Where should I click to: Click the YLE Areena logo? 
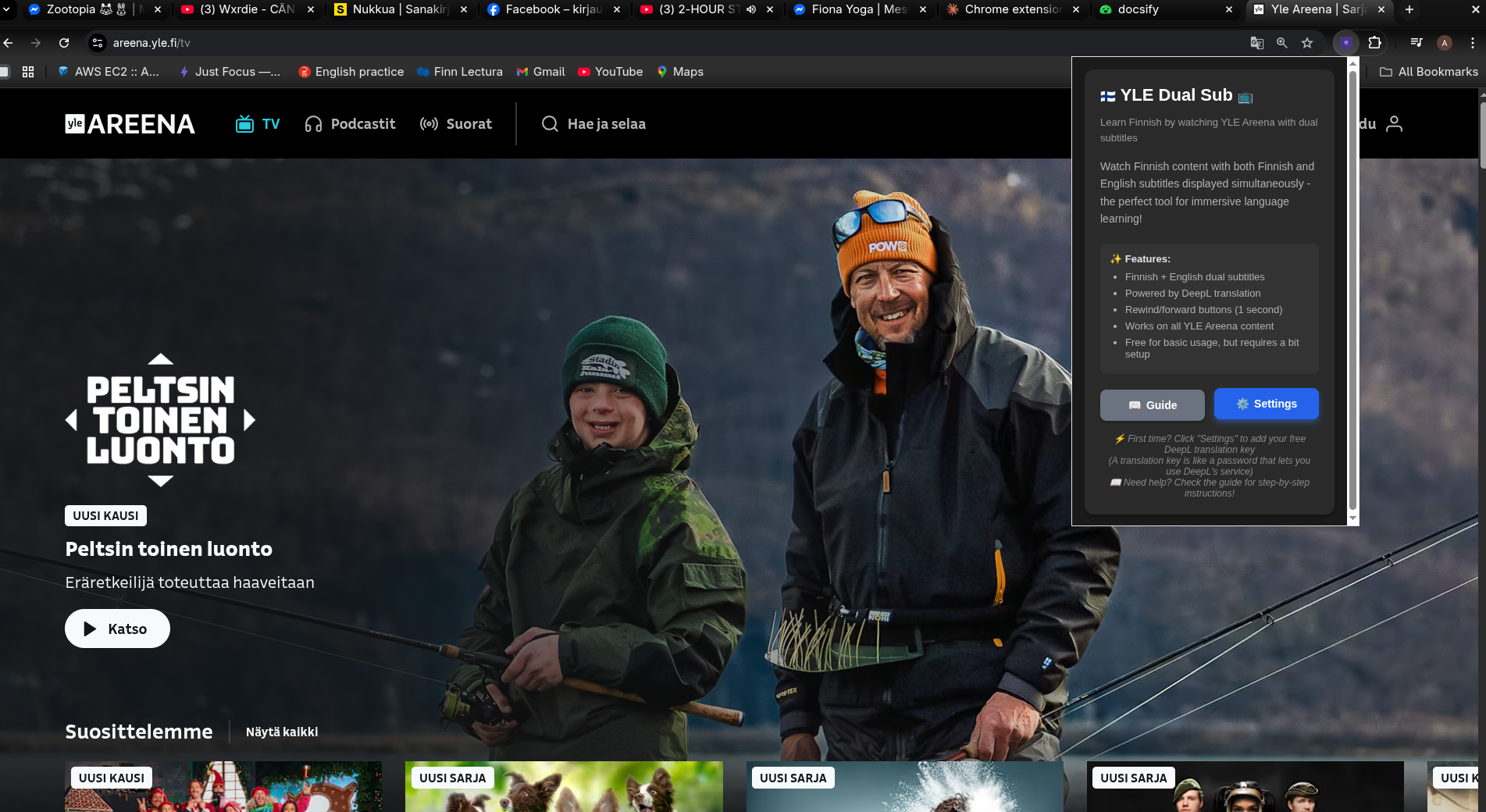(x=130, y=124)
